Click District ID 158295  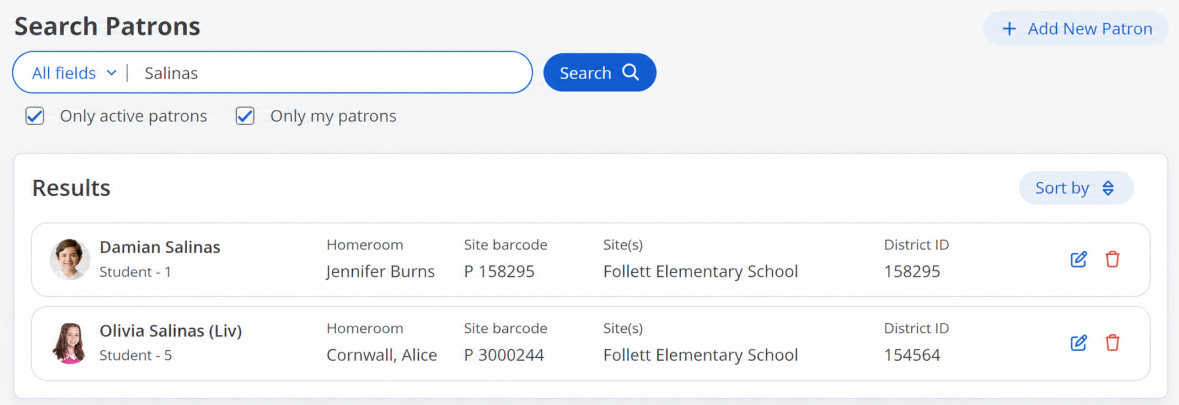[912, 271]
